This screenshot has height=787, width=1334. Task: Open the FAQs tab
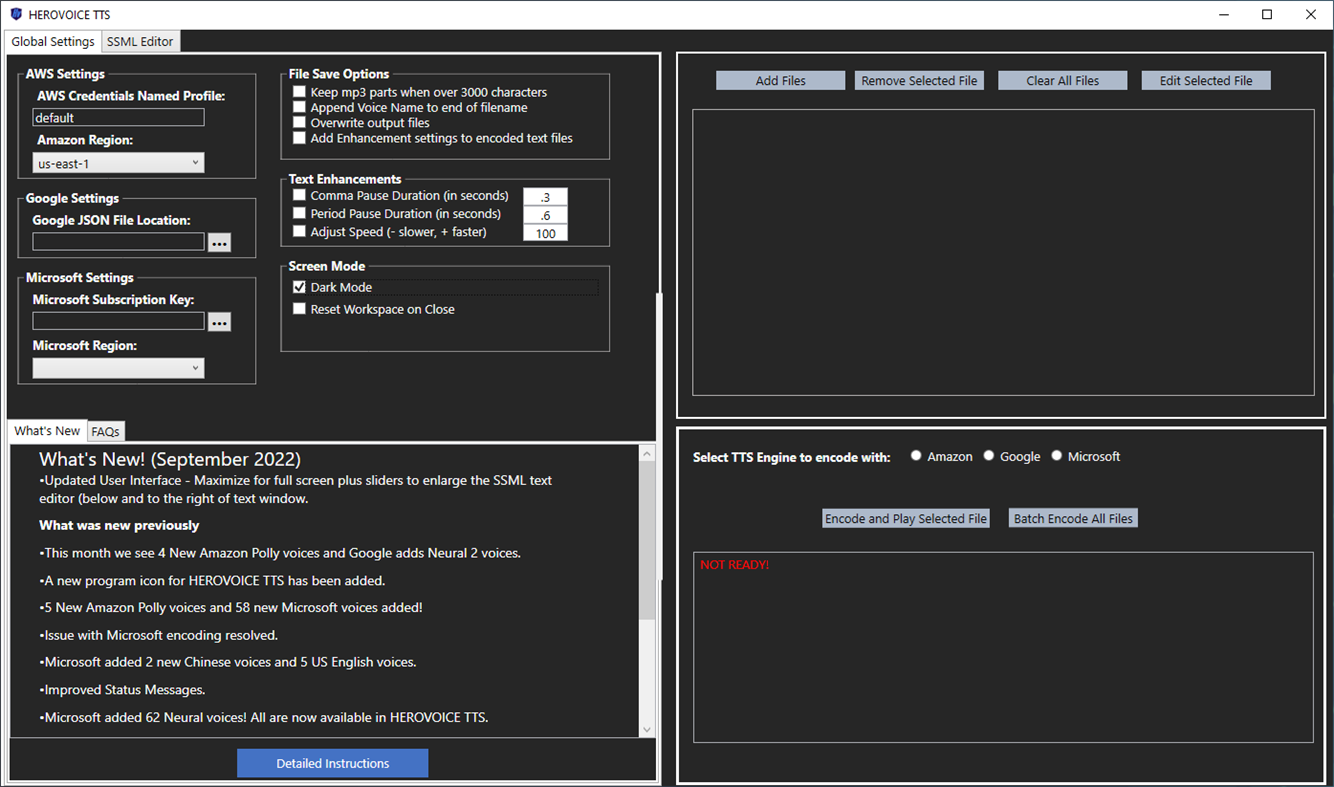coord(105,431)
